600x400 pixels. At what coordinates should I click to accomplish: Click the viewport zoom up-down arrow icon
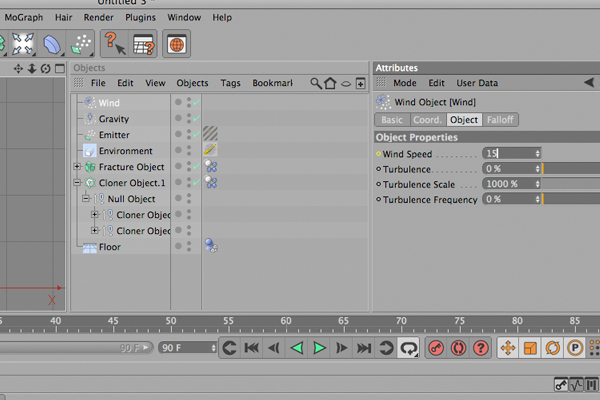(32, 69)
